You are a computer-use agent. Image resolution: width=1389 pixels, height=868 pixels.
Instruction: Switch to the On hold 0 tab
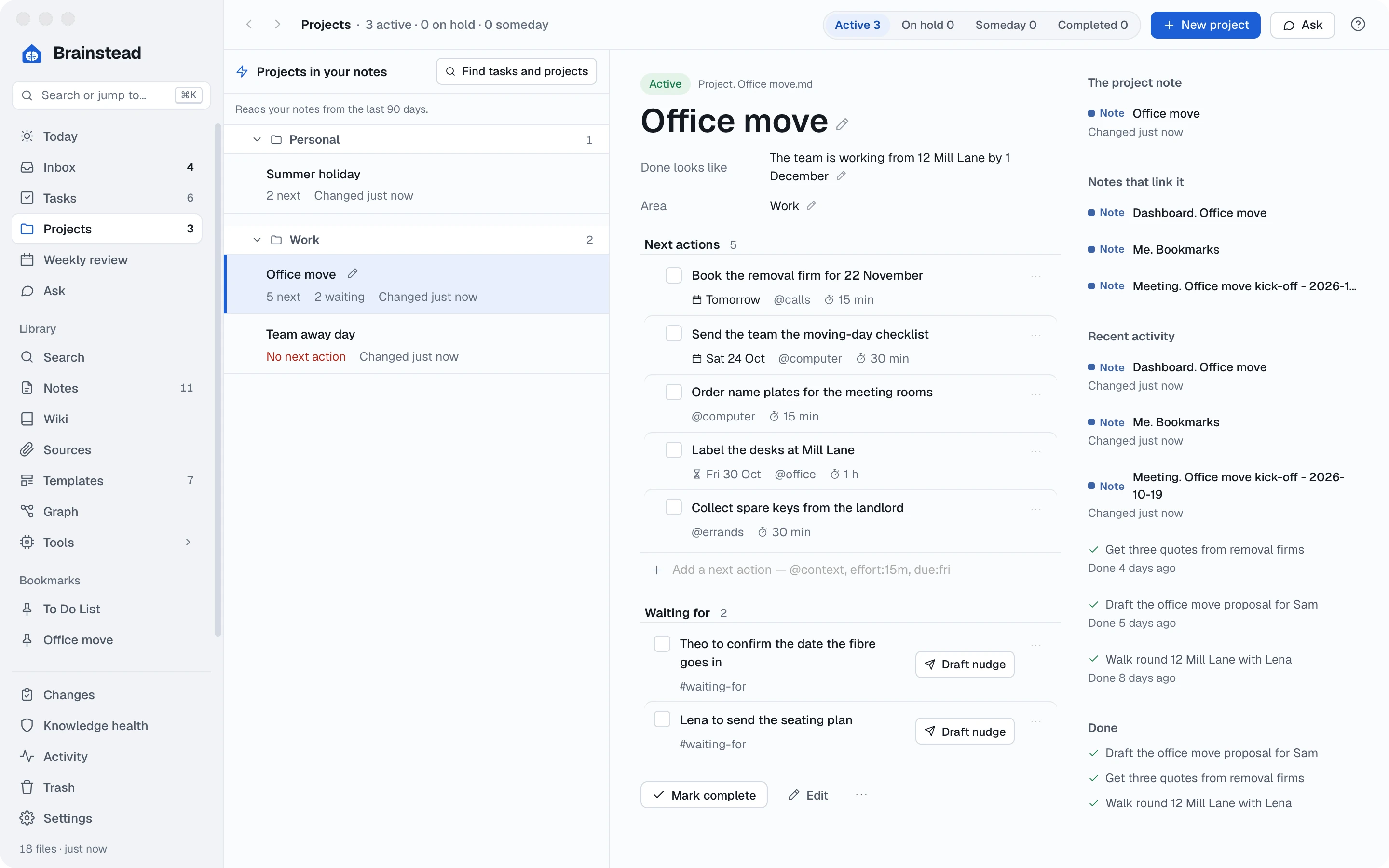coord(927,25)
